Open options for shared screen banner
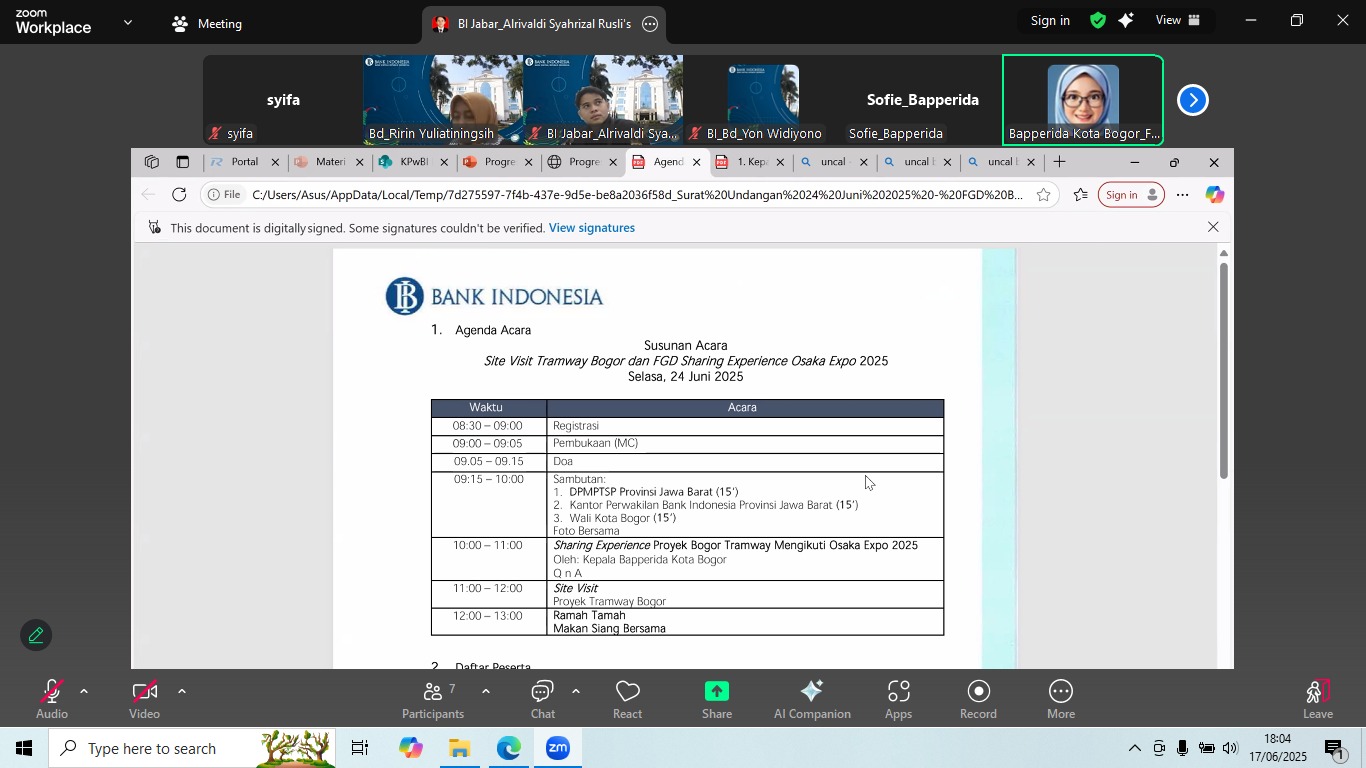1366x768 pixels. coord(650,24)
